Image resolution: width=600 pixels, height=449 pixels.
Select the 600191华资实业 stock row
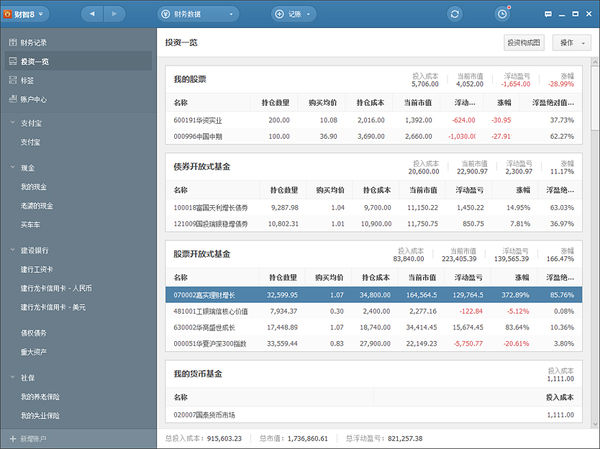(x=374, y=120)
